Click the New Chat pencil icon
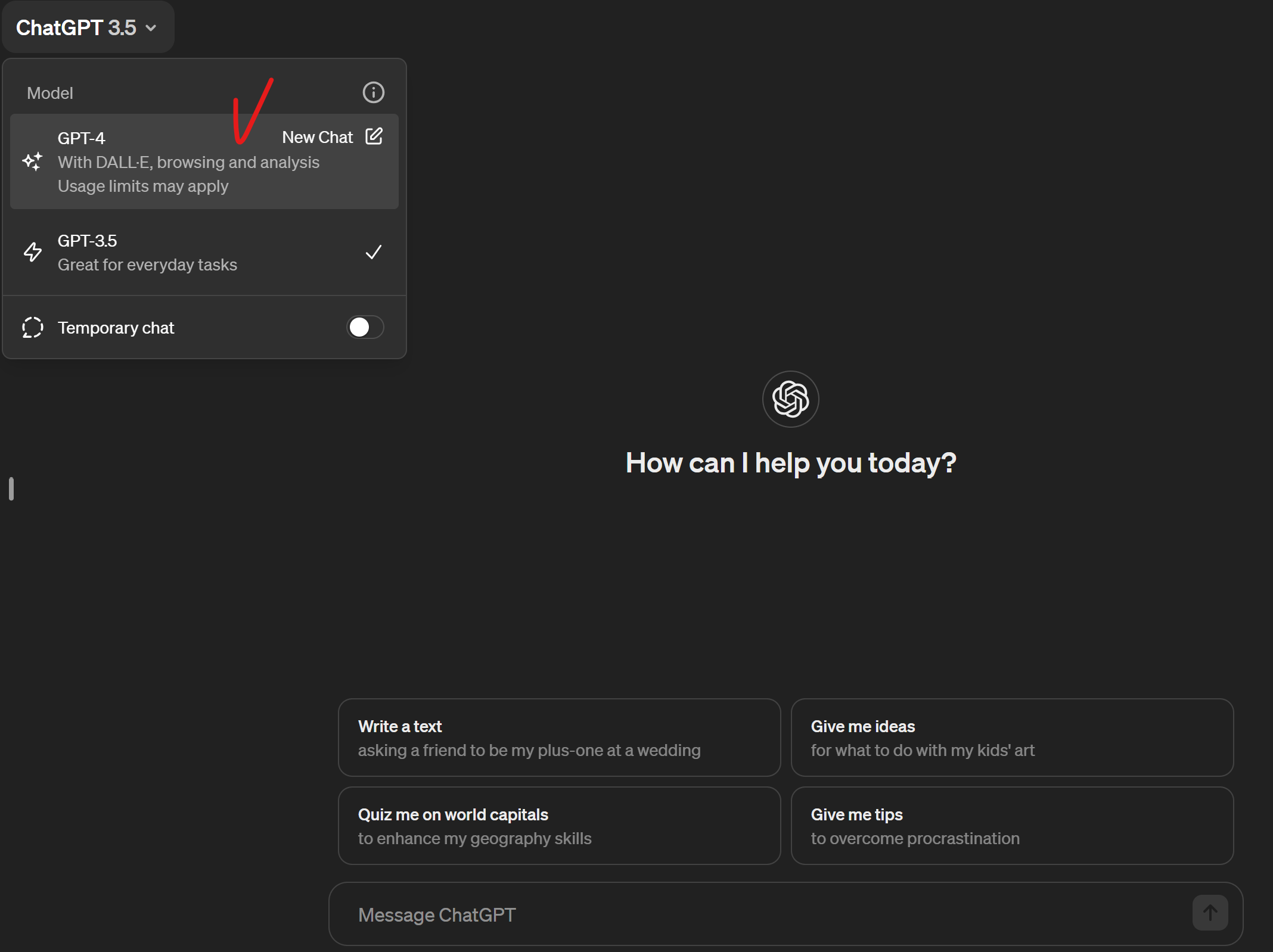This screenshot has width=1273, height=952. pos(374,136)
